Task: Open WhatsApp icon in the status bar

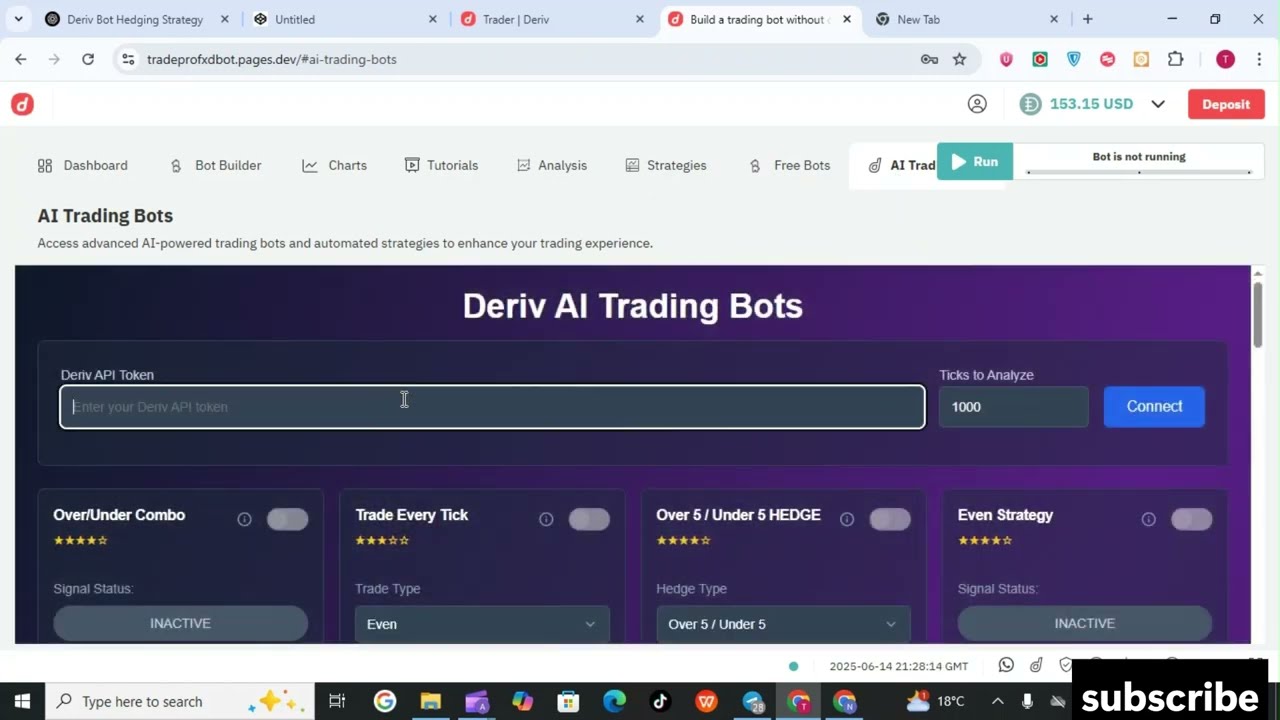Action: coord(1006,665)
